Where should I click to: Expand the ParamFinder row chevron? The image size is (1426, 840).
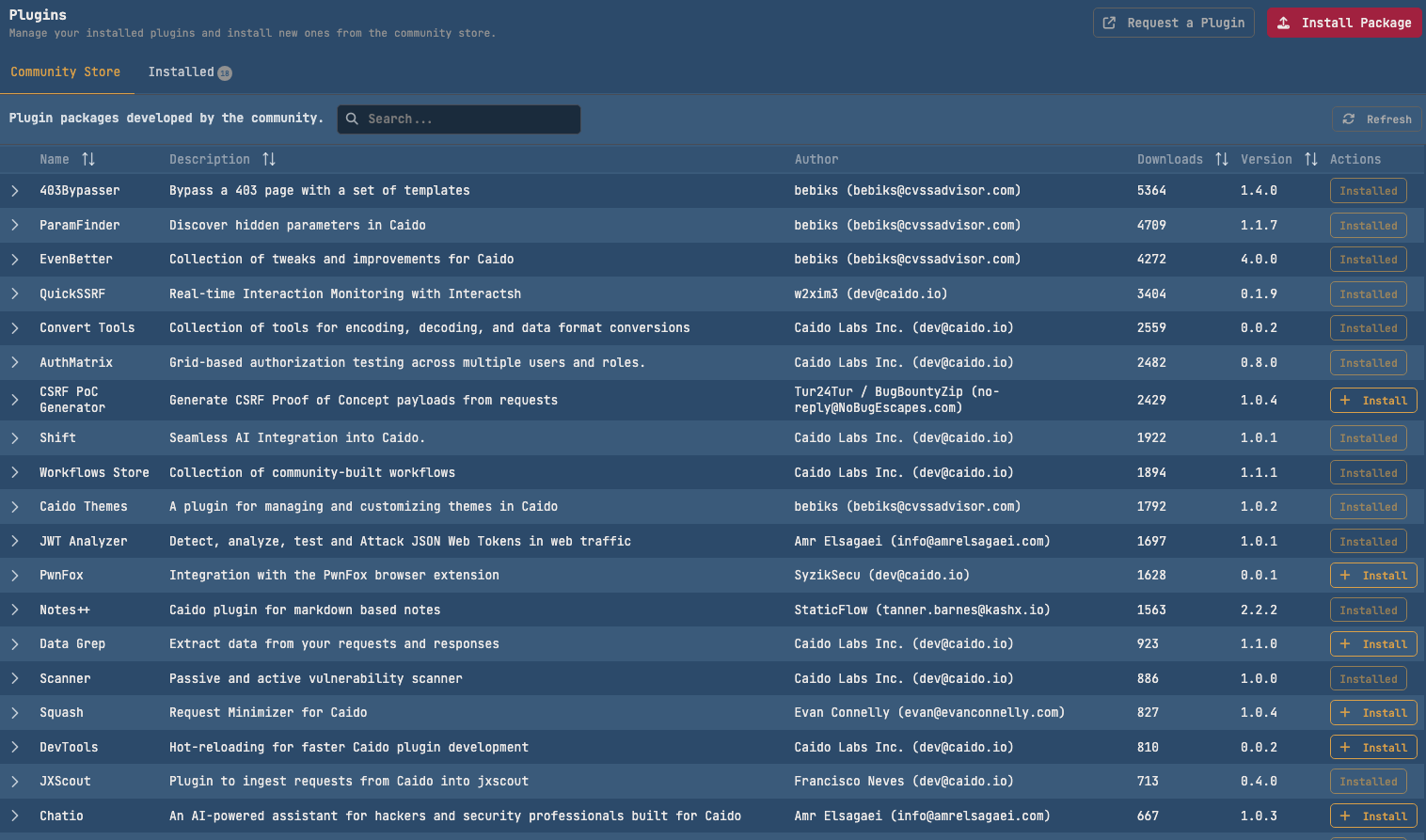(x=15, y=225)
